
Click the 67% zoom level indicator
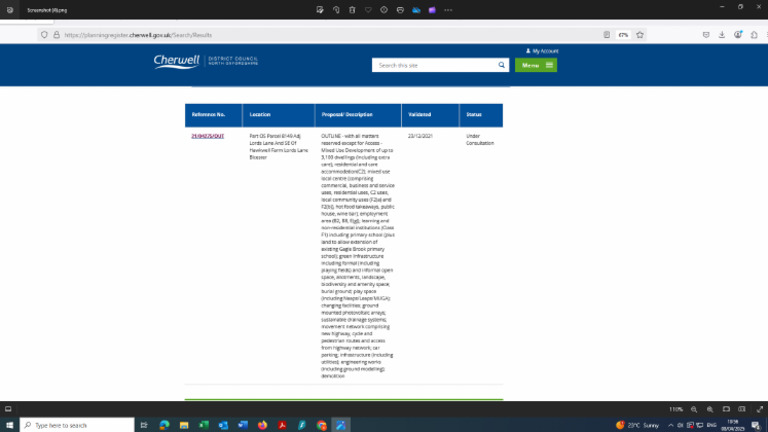(x=623, y=35)
